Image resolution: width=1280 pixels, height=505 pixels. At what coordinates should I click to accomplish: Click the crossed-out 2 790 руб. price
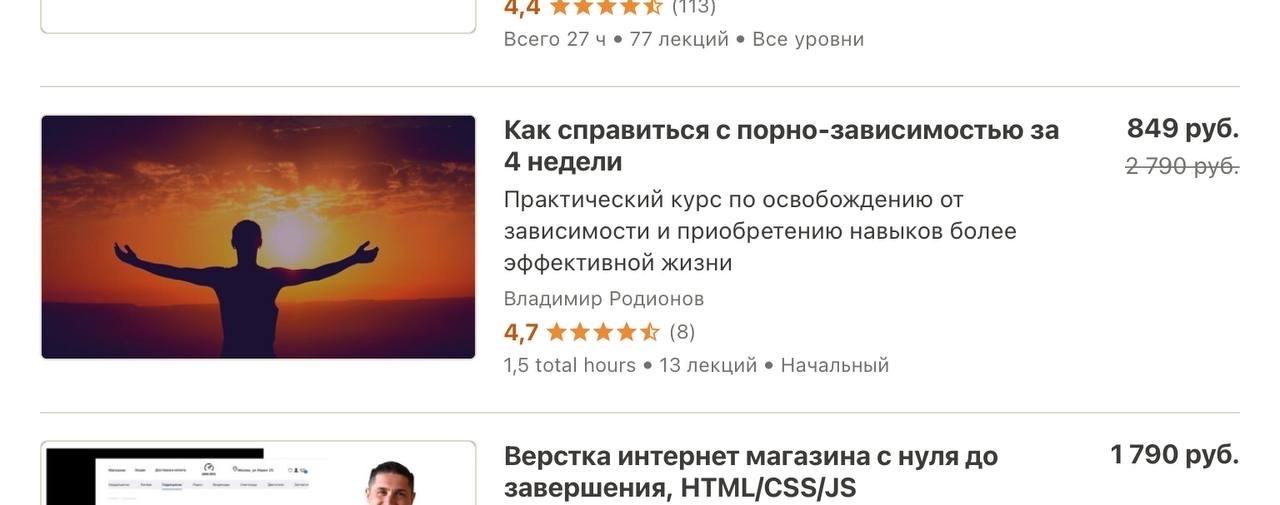(x=1183, y=166)
